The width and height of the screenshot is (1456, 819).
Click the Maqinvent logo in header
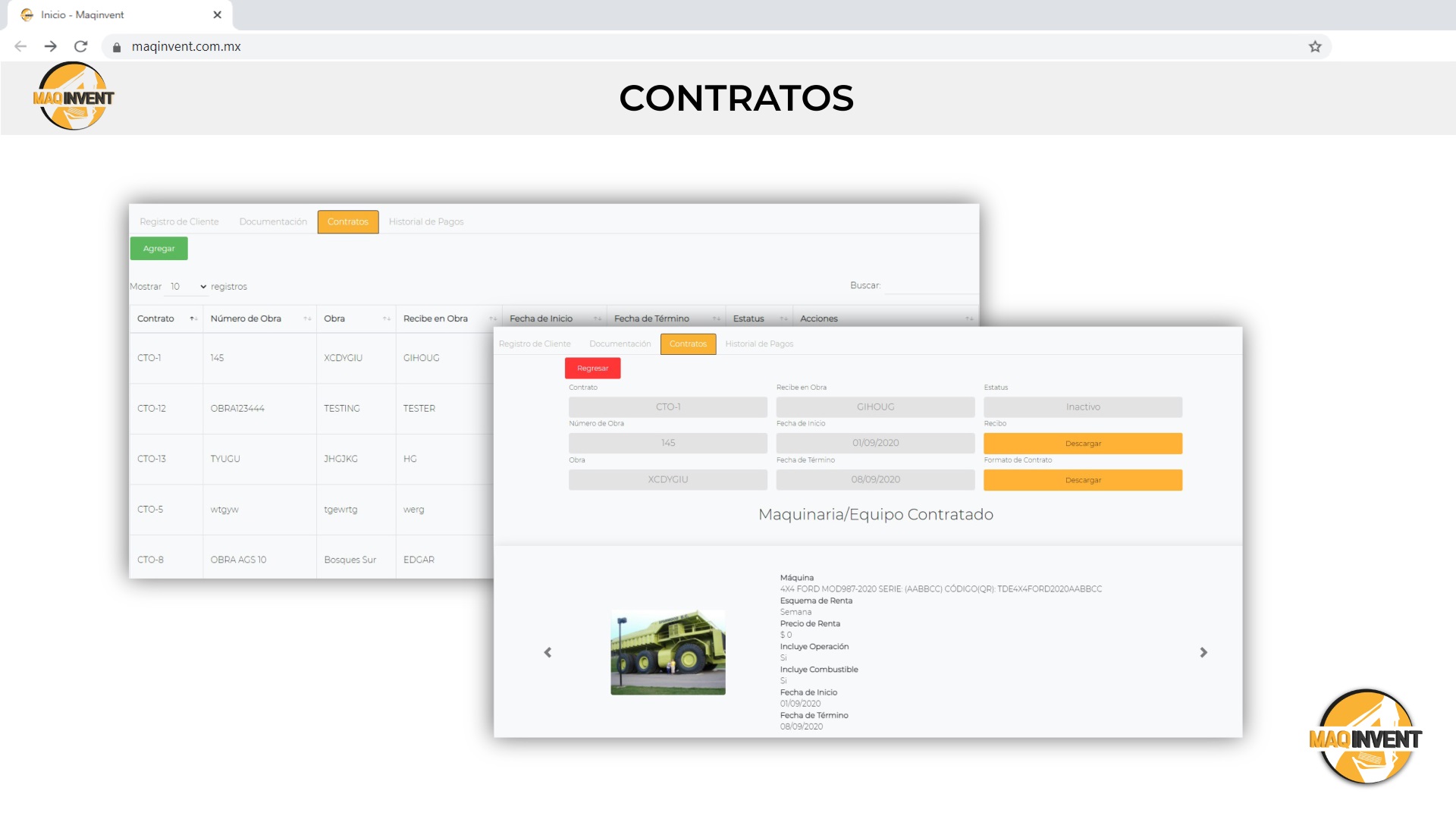(74, 97)
